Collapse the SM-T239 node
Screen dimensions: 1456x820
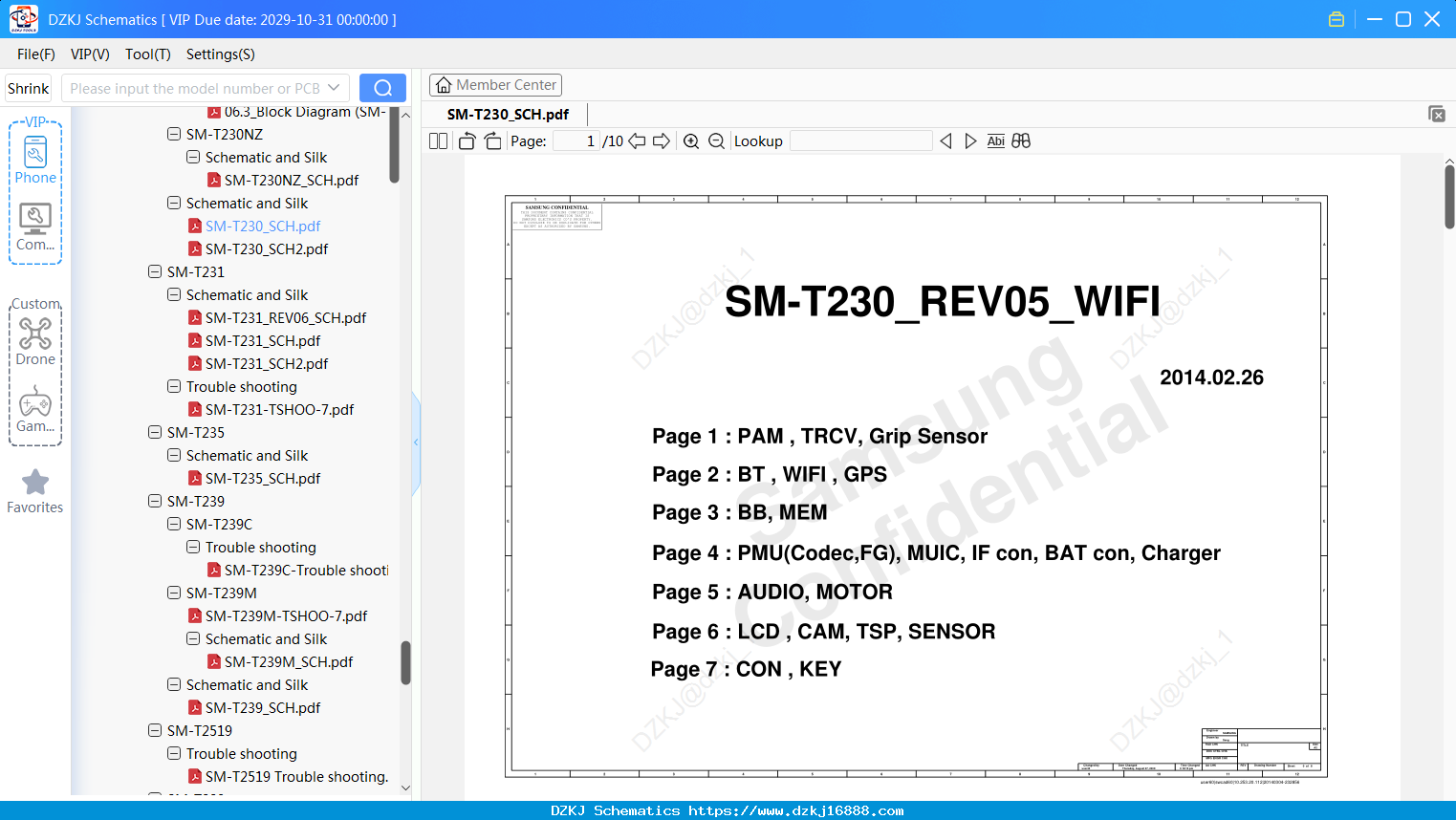[x=155, y=501]
